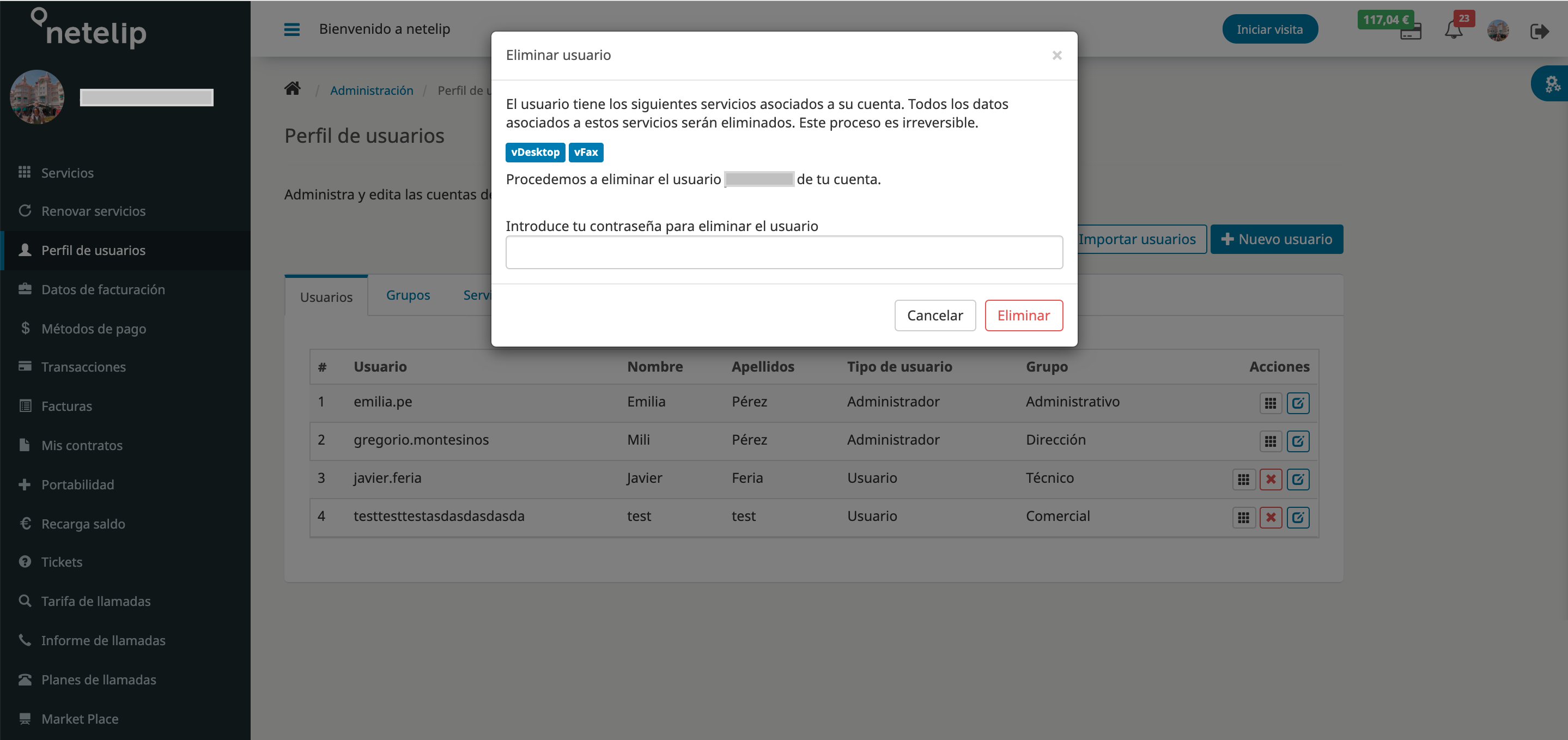Select the 'Administrativo' group cell
Image resolution: width=1568 pixels, height=740 pixels.
click(1072, 402)
